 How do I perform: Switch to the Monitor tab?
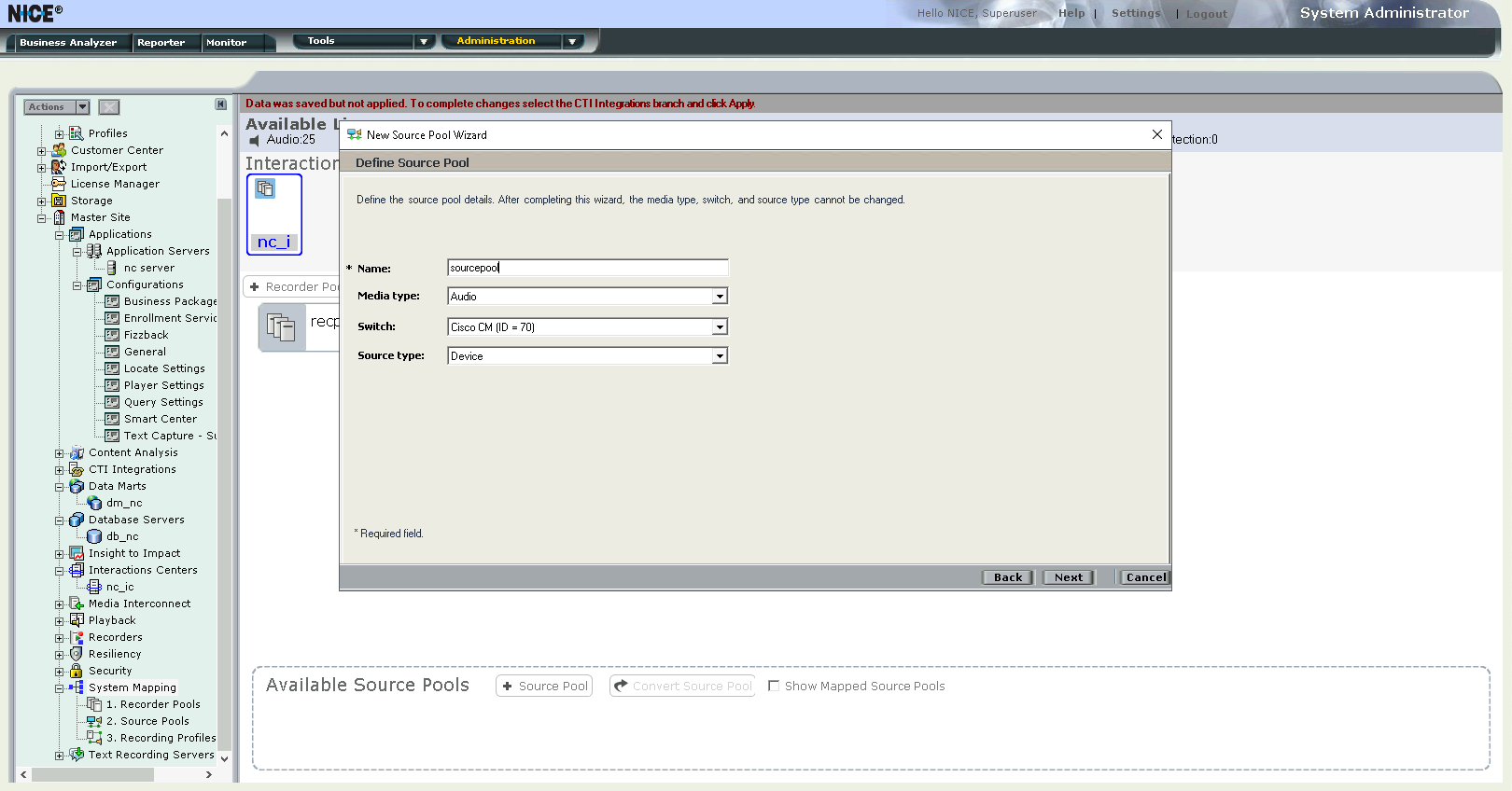(226, 43)
